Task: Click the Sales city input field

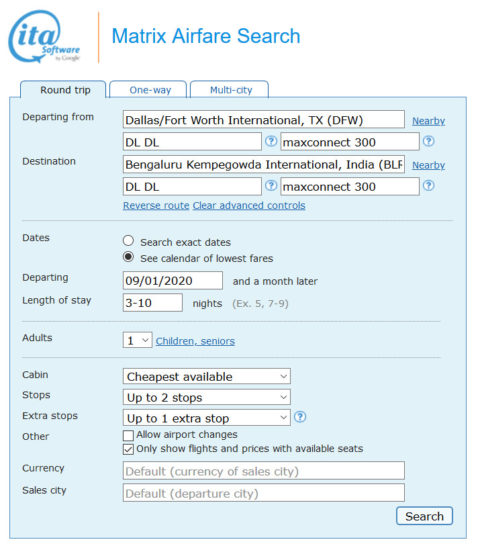Action: click(x=264, y=493)
